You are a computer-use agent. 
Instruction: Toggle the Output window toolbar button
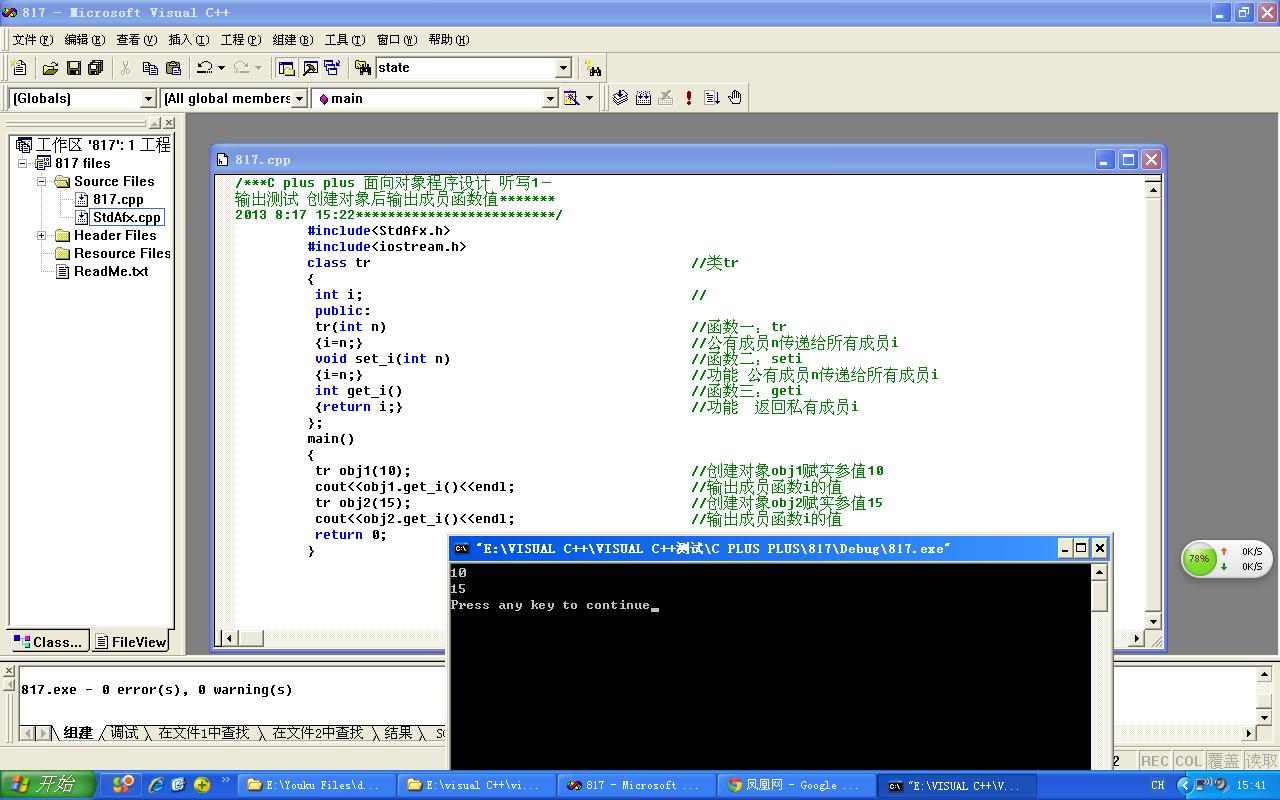[x=310, y=68]
